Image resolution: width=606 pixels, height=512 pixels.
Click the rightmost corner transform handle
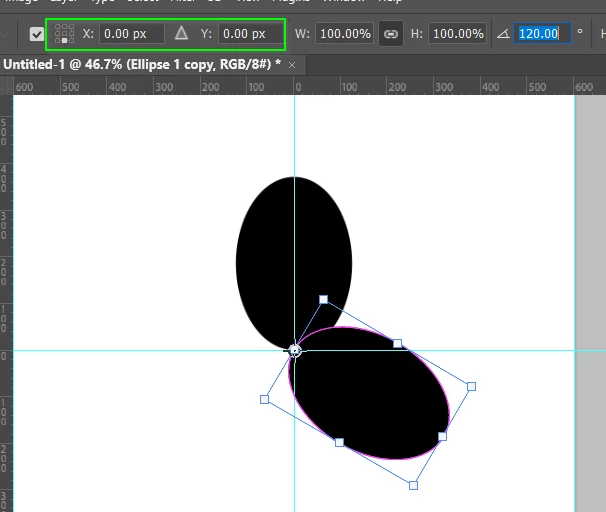472,386
